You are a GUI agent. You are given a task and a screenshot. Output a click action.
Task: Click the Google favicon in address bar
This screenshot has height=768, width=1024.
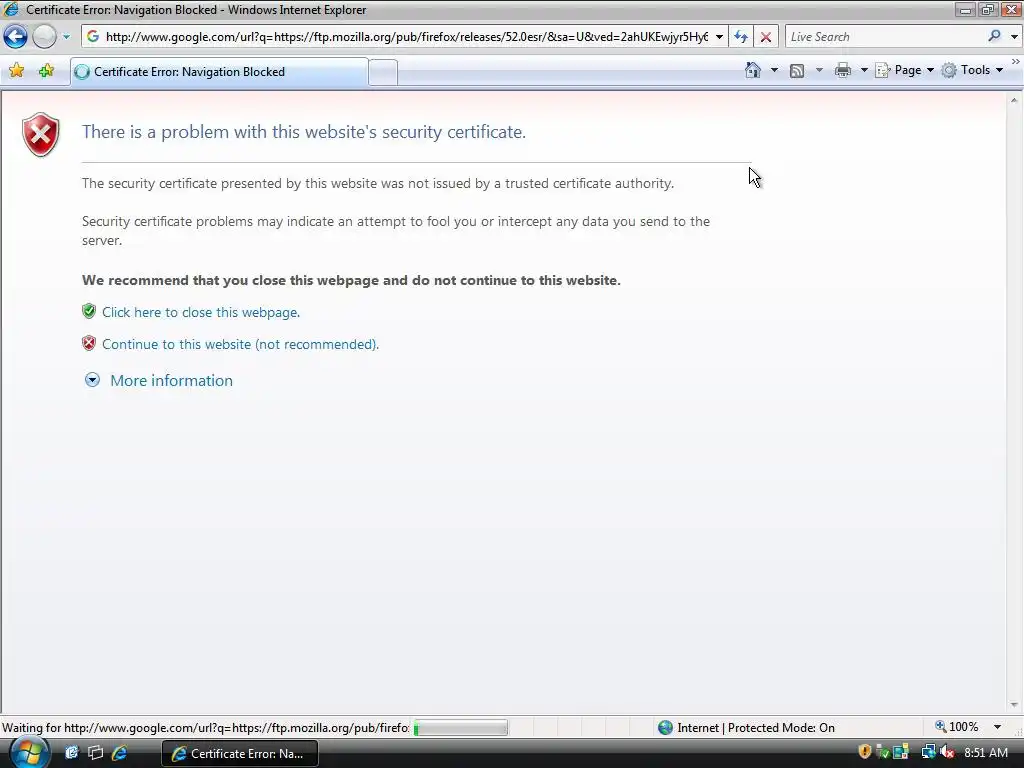tap(93, 37)
